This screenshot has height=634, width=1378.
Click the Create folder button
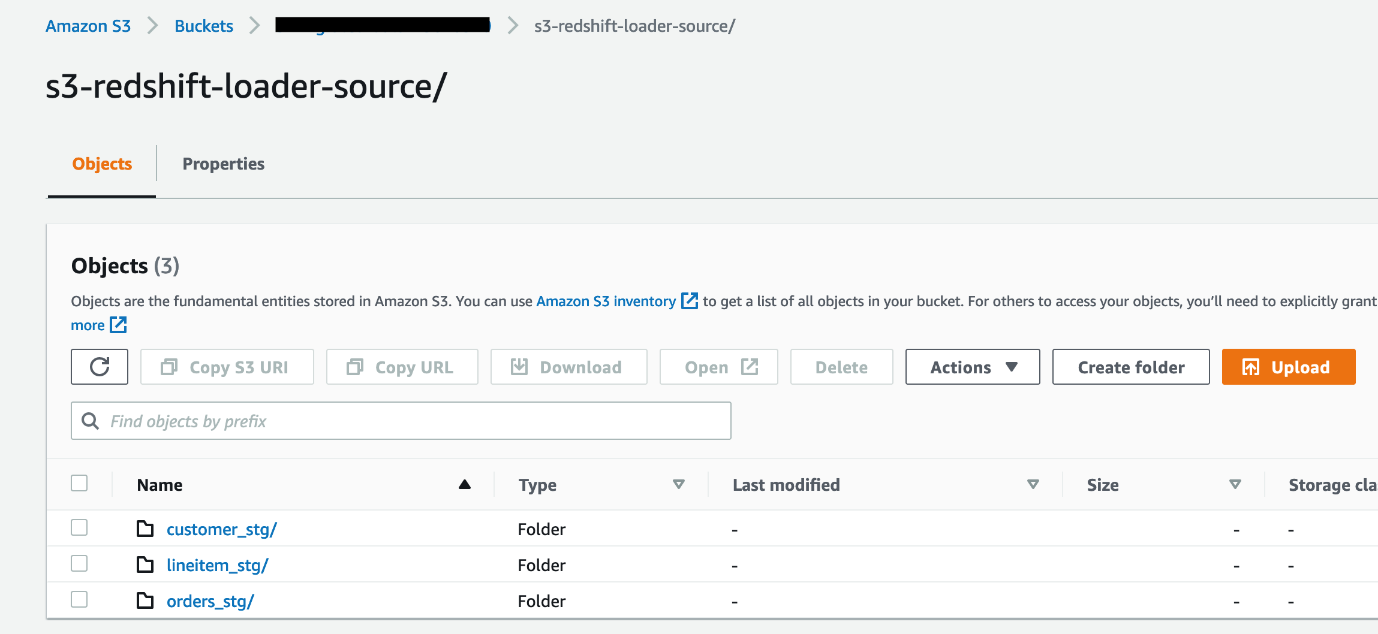pyautogui.click(x=1130, y=367)
